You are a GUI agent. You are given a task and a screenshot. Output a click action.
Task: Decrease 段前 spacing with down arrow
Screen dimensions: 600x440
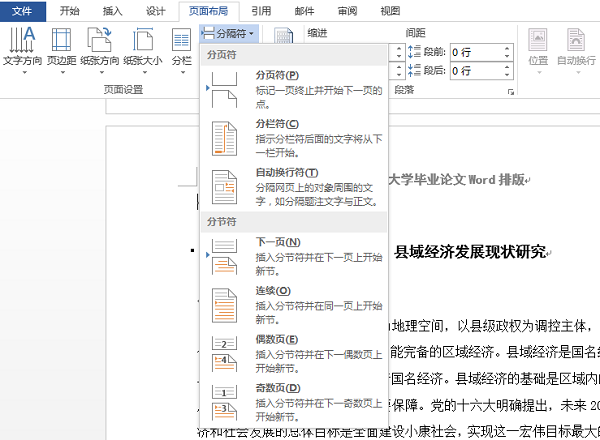(507, 57)
